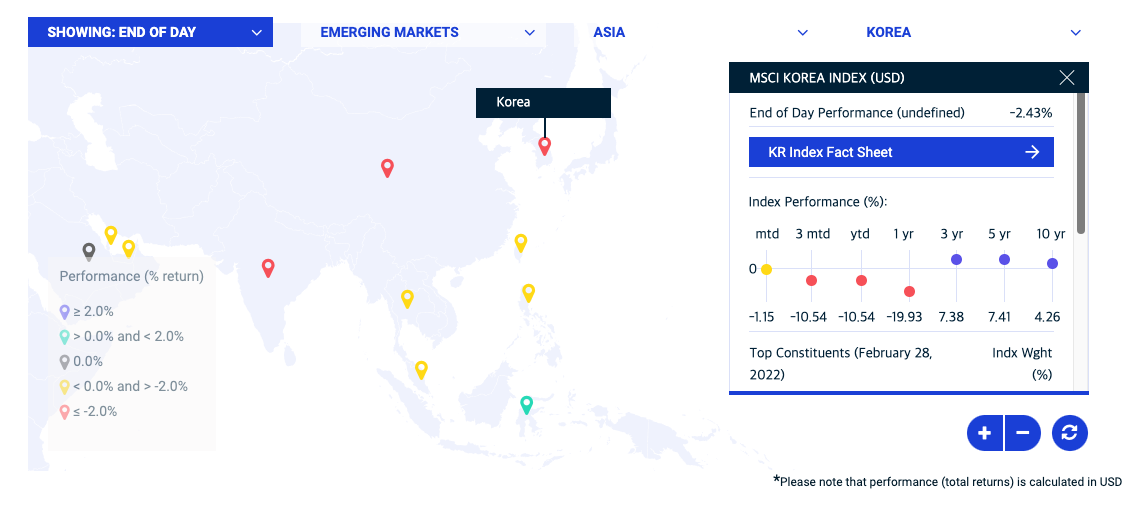Image resolution: width=1126 pixels, height=510 pixels.
Task: Select the red India map pin
Action: 268,268
